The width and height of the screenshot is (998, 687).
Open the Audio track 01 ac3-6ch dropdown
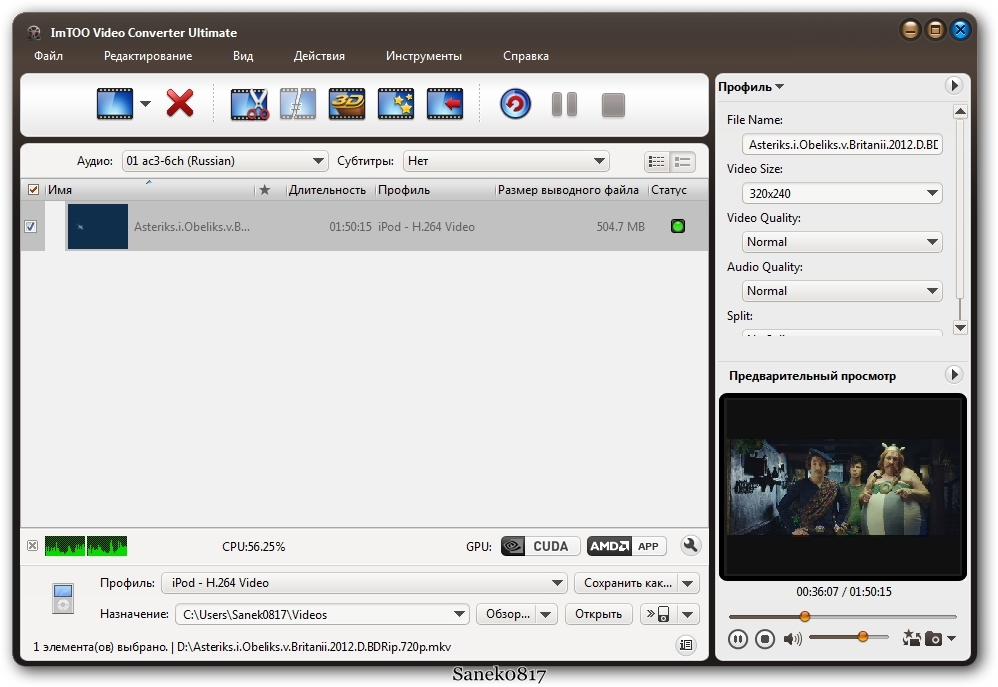point(225,161)
